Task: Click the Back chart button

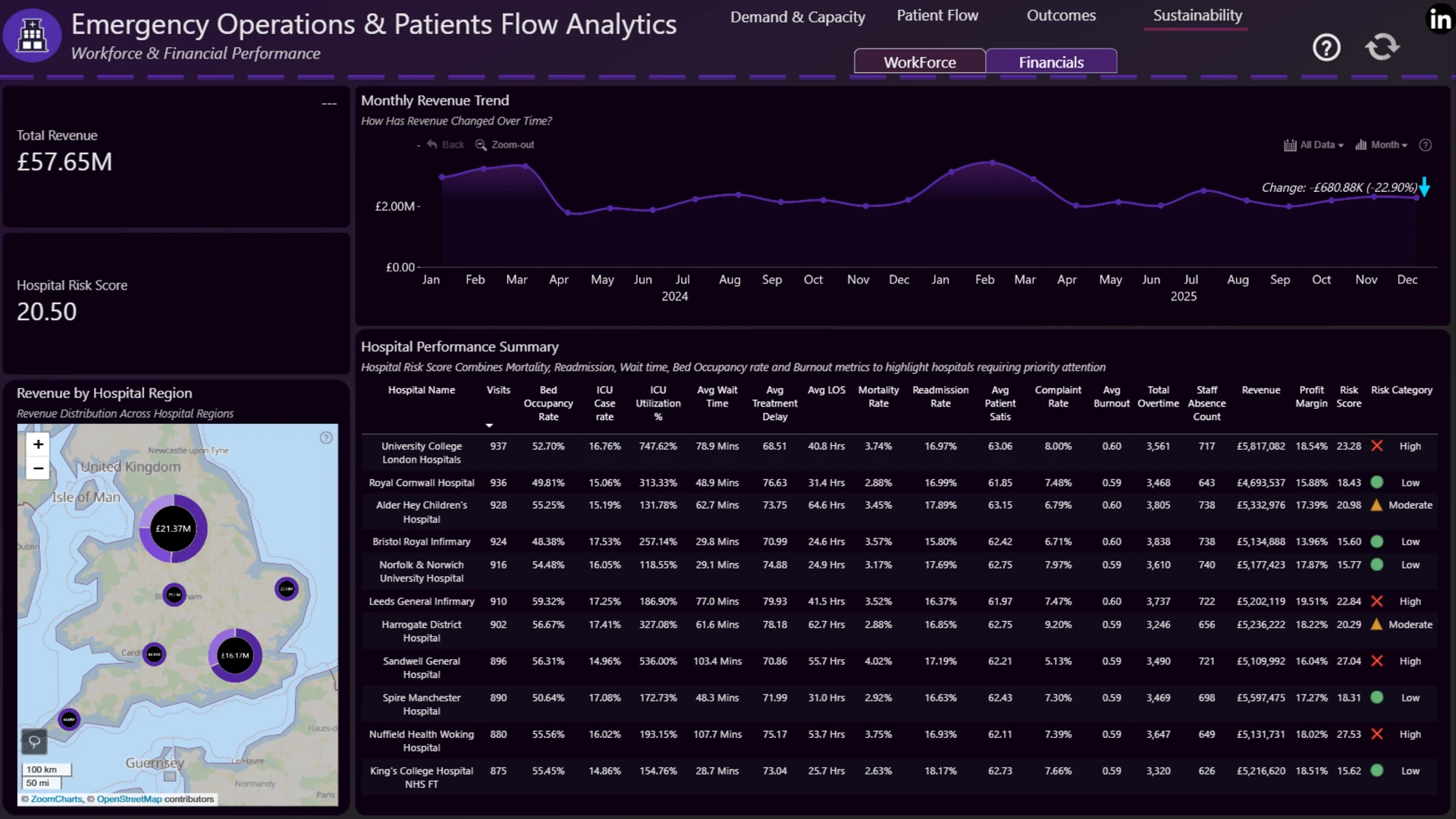Action: 445,145
